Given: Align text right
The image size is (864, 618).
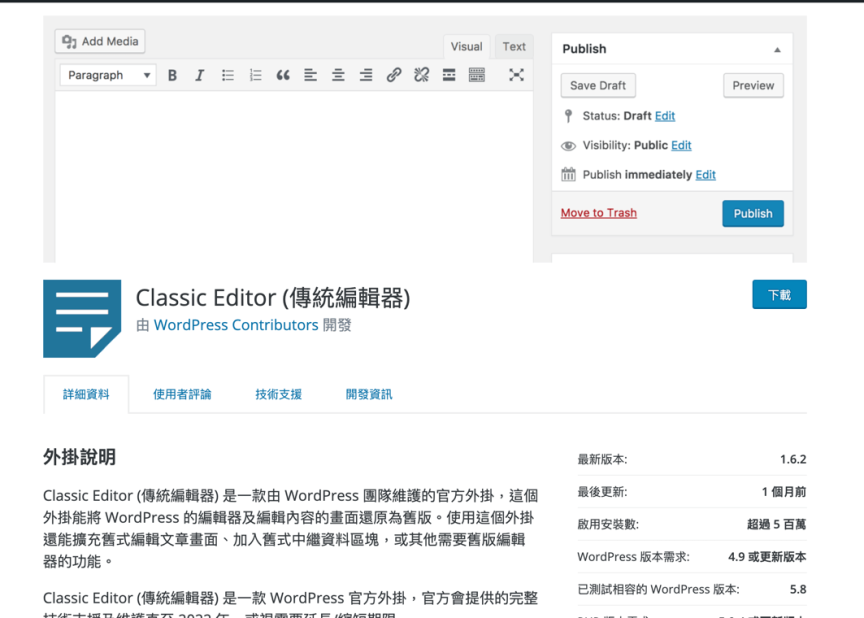Looking at the screenshot, I should [x=366, y=75].
